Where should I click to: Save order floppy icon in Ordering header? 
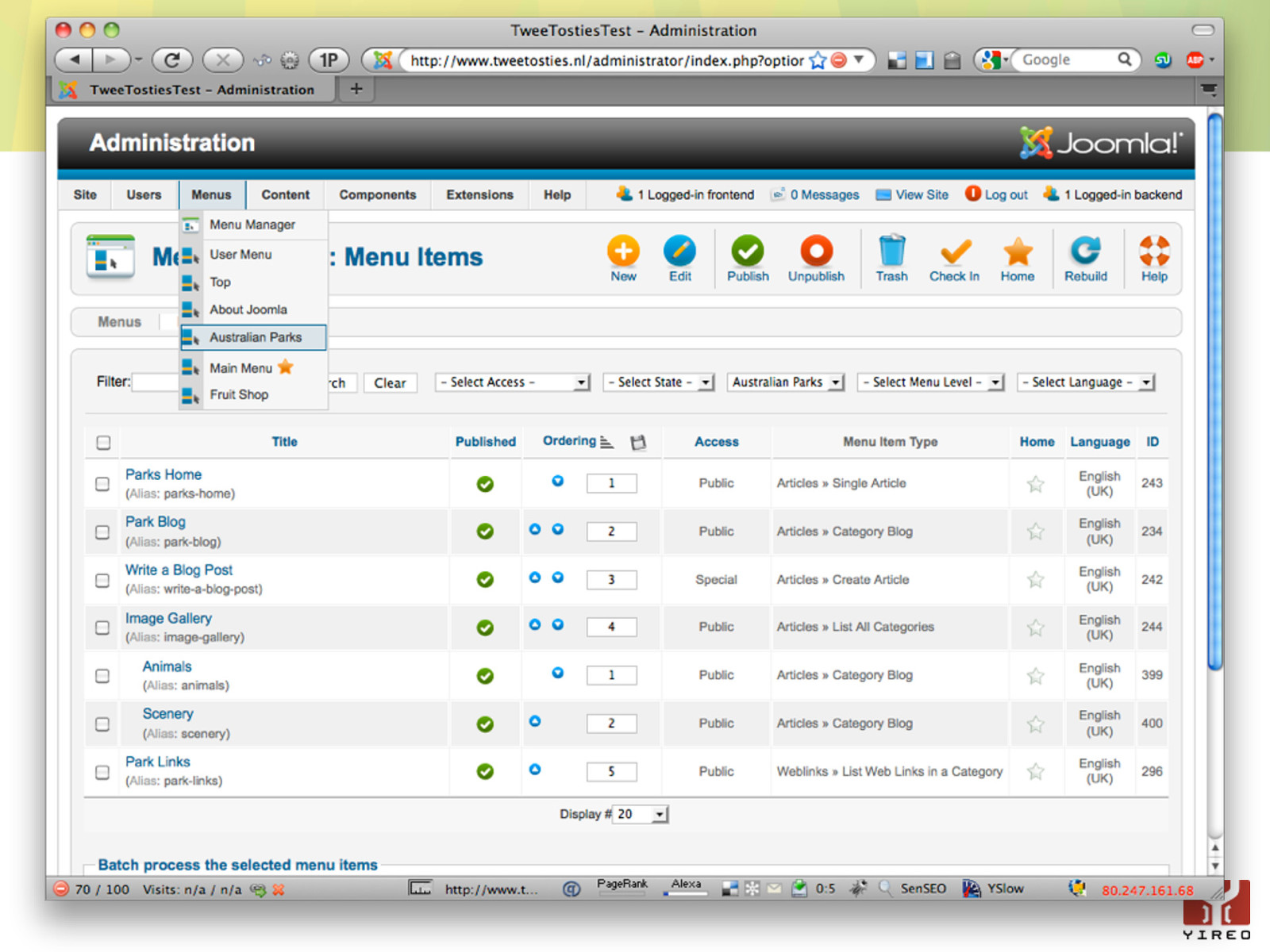pyautogui.click(x=638, y=443)
